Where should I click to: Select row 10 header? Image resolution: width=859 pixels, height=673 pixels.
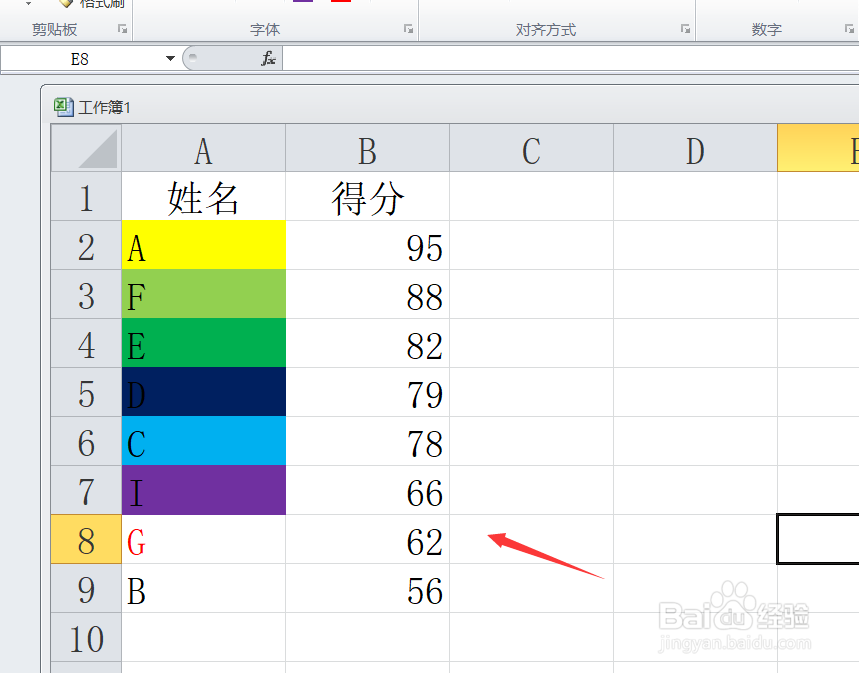(x=86, y=637)
